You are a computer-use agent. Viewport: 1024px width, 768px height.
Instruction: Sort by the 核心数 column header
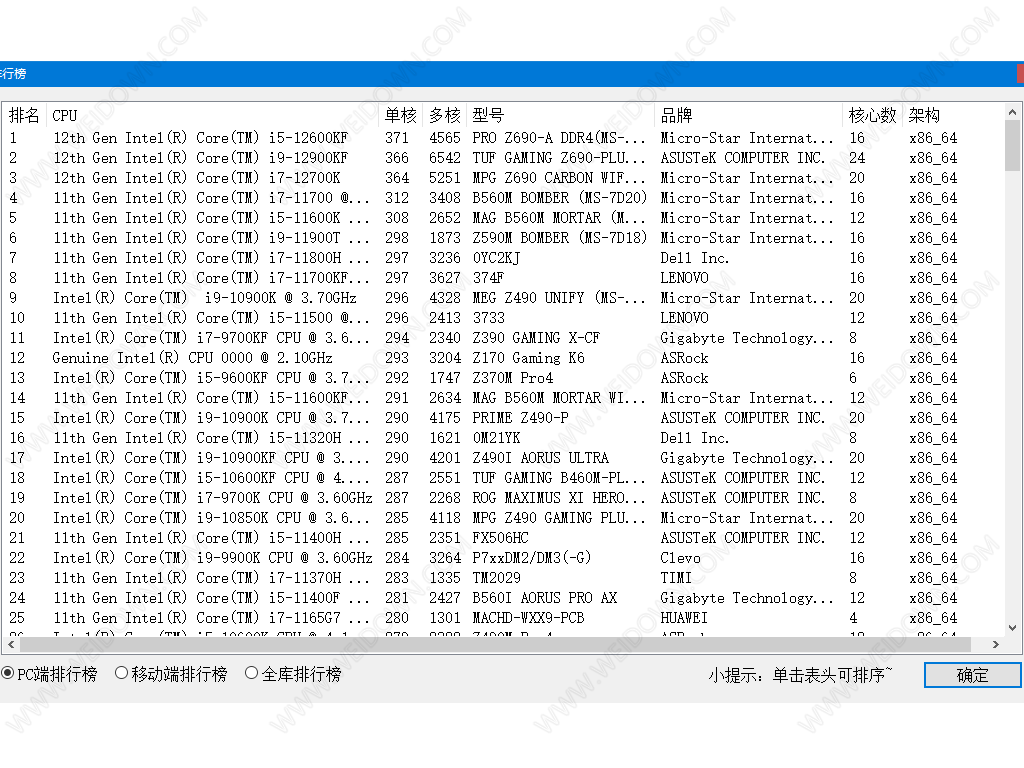coord(872,115)
